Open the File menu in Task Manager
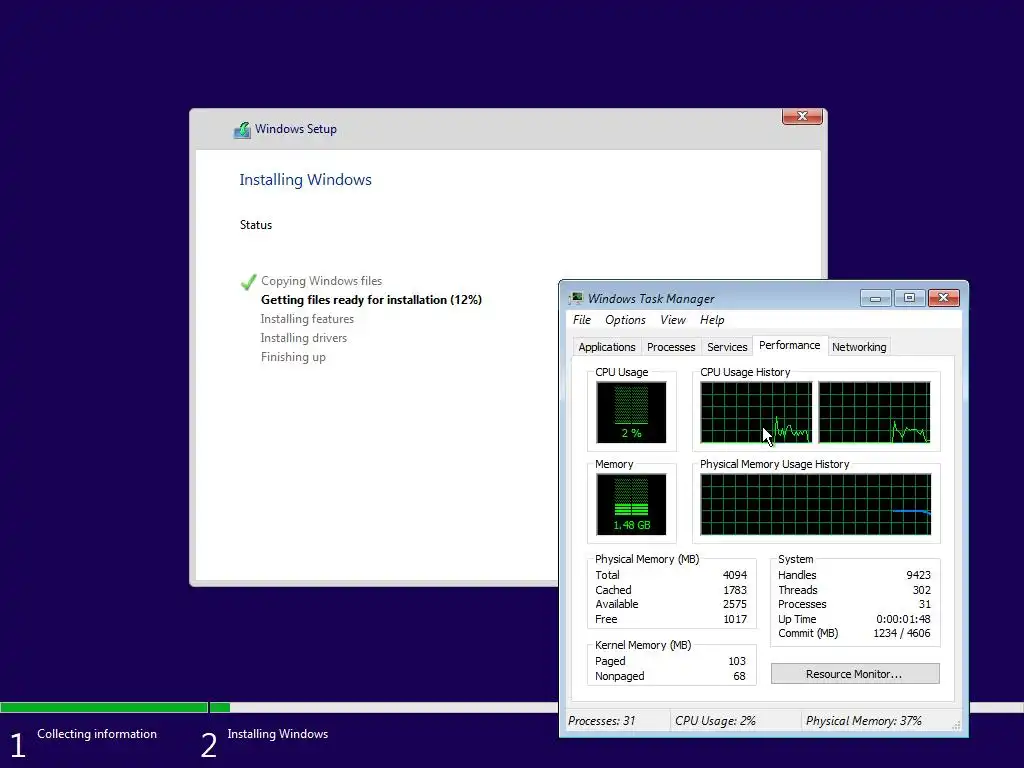1024x768 pixels. [581, 320]
